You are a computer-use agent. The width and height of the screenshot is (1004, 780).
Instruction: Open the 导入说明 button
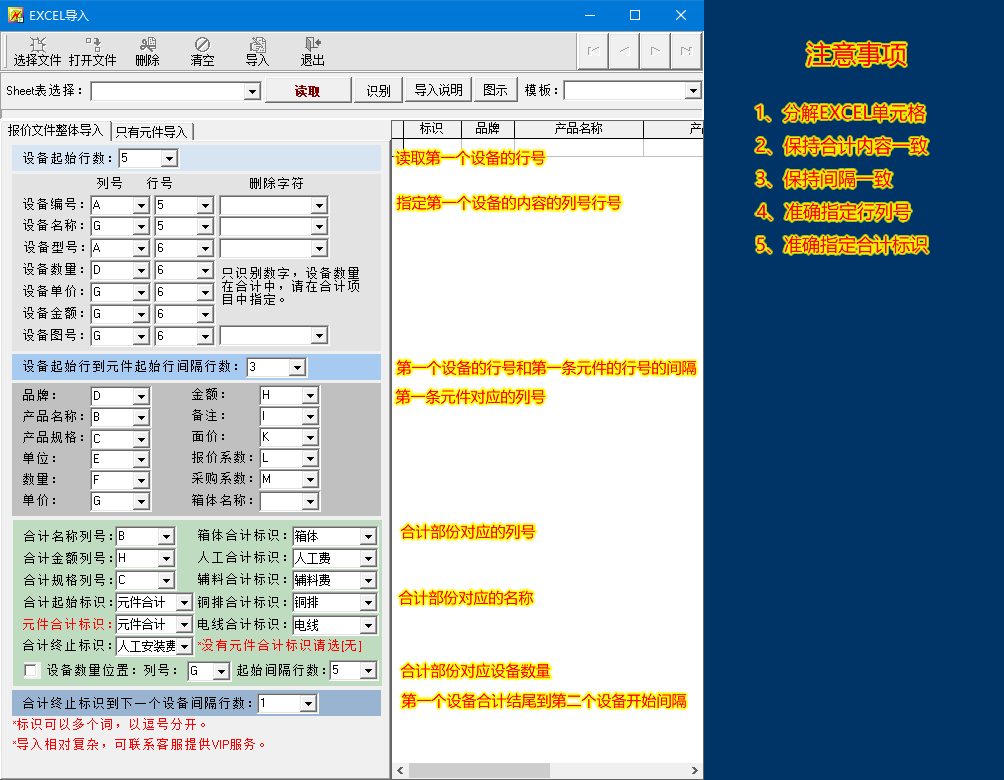point(439,90)
